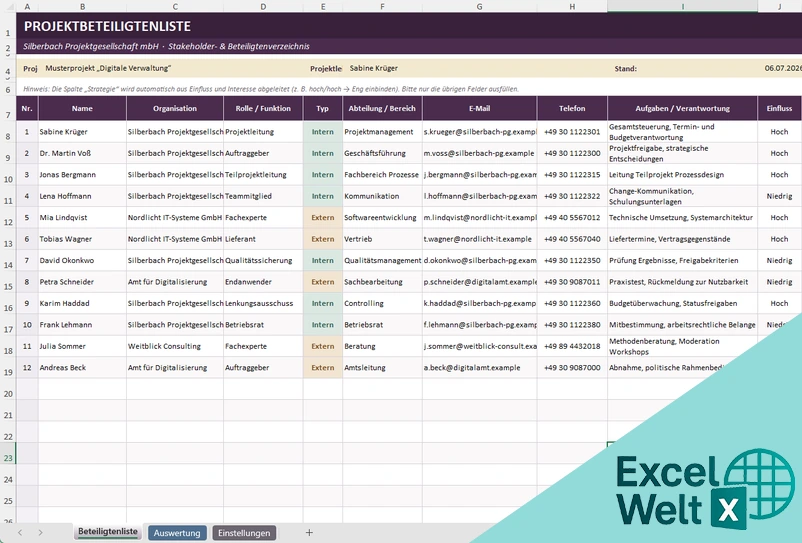Viewport: 802px width, 543px height.
Task: Select name cell Dr. Martin Voß
Action: pyautogui.click(x=82, y=153)
